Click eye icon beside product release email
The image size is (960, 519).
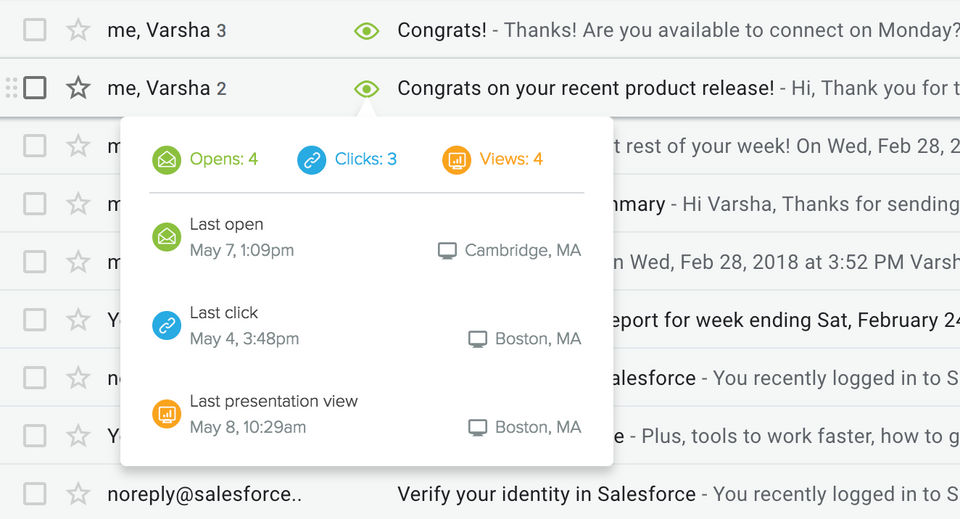[367, 89]
